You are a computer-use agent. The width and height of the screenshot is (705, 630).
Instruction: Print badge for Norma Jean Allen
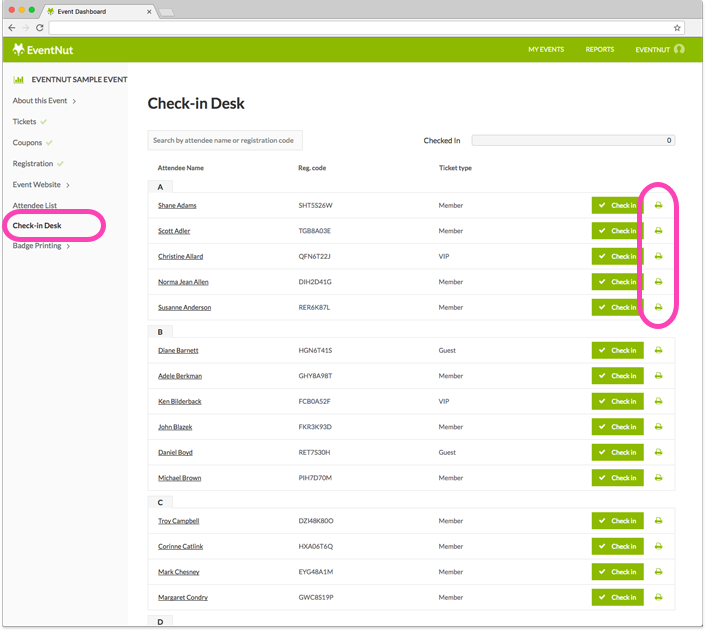coord(658,281)
